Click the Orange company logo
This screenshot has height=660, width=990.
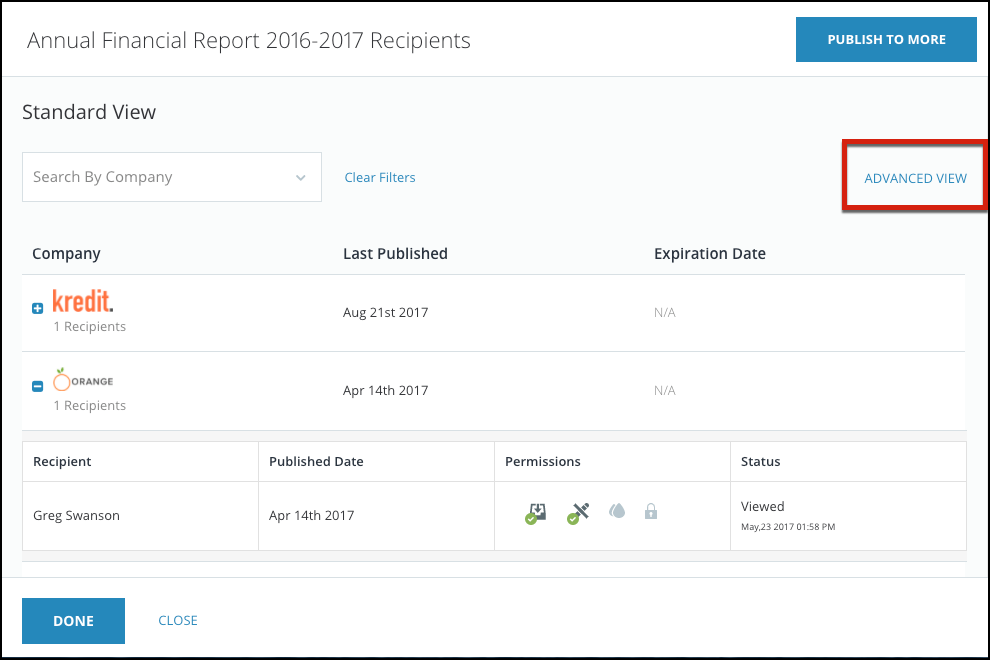(83, 380)
